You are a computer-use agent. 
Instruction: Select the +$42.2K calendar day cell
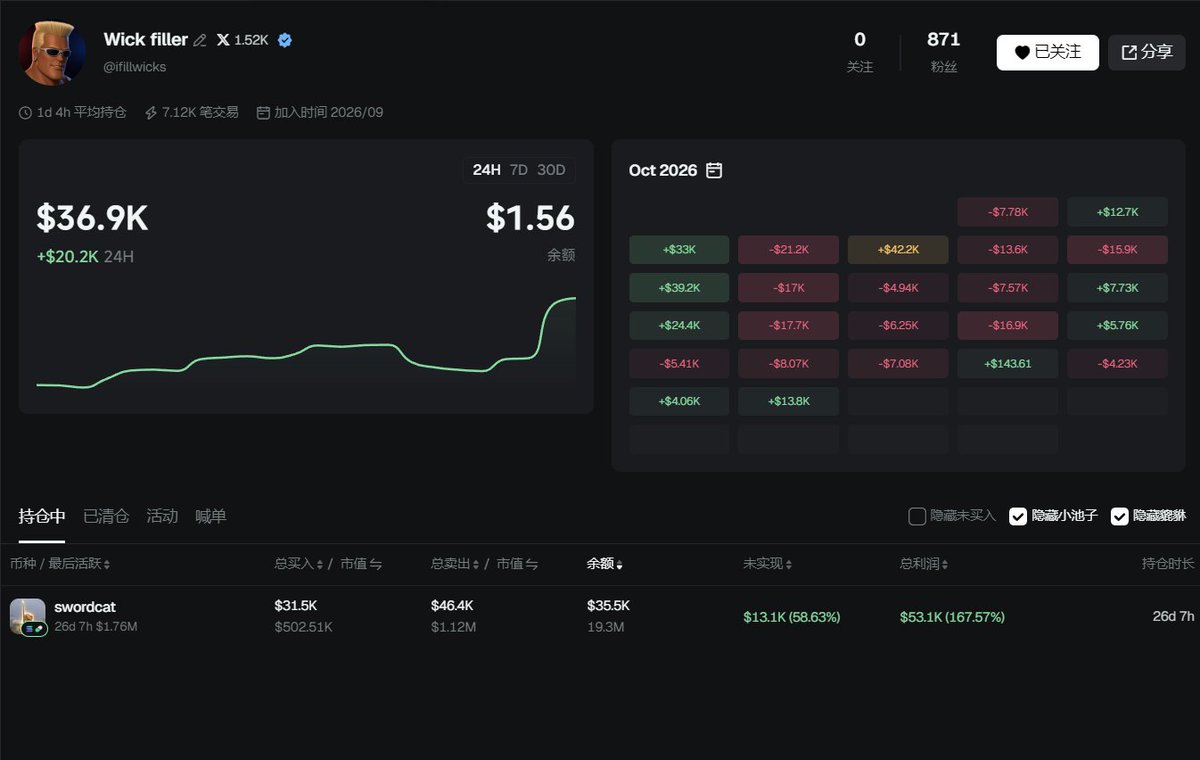(898, 250)
